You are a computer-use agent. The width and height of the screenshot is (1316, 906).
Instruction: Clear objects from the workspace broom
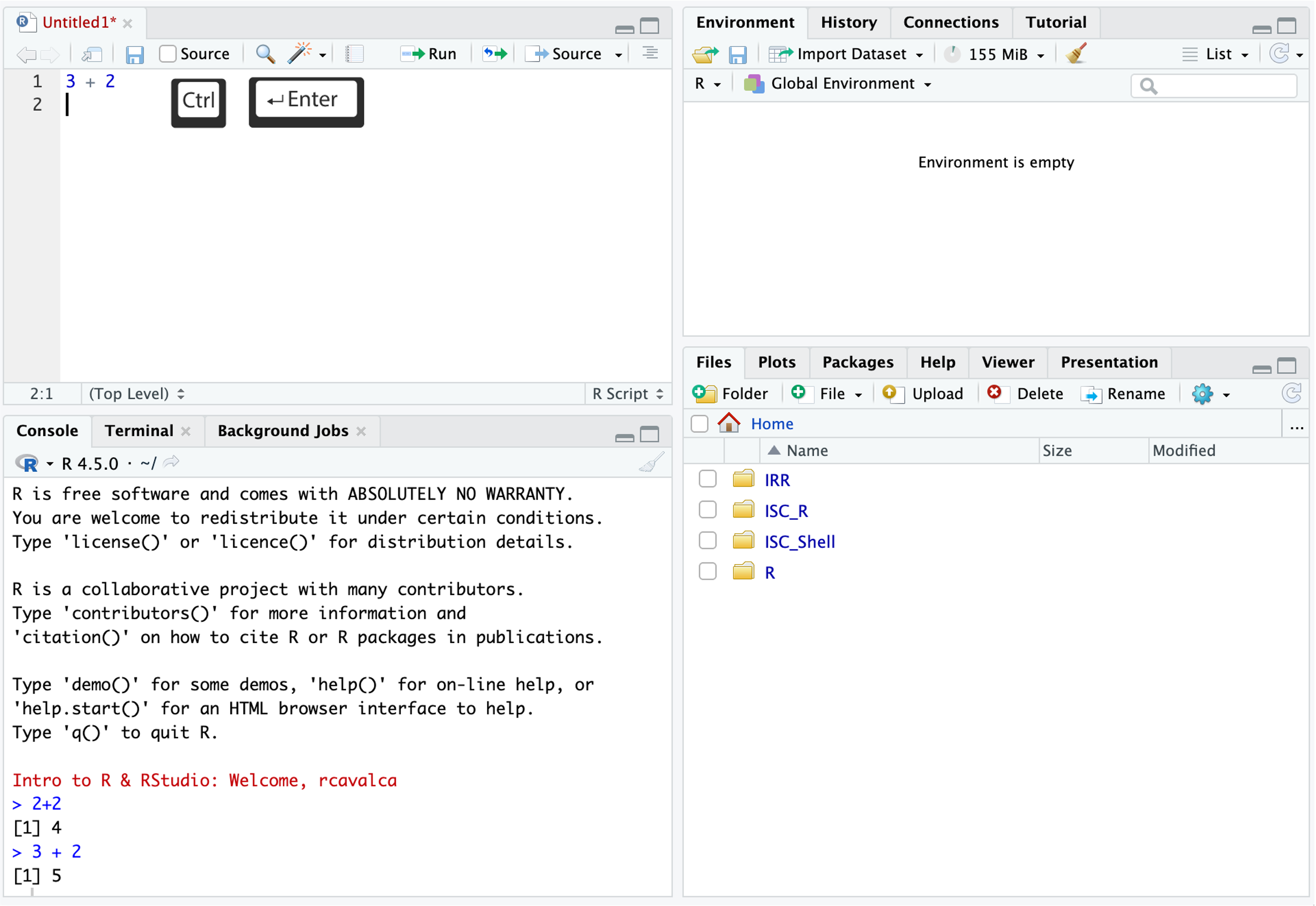(x=1075, y=53)
